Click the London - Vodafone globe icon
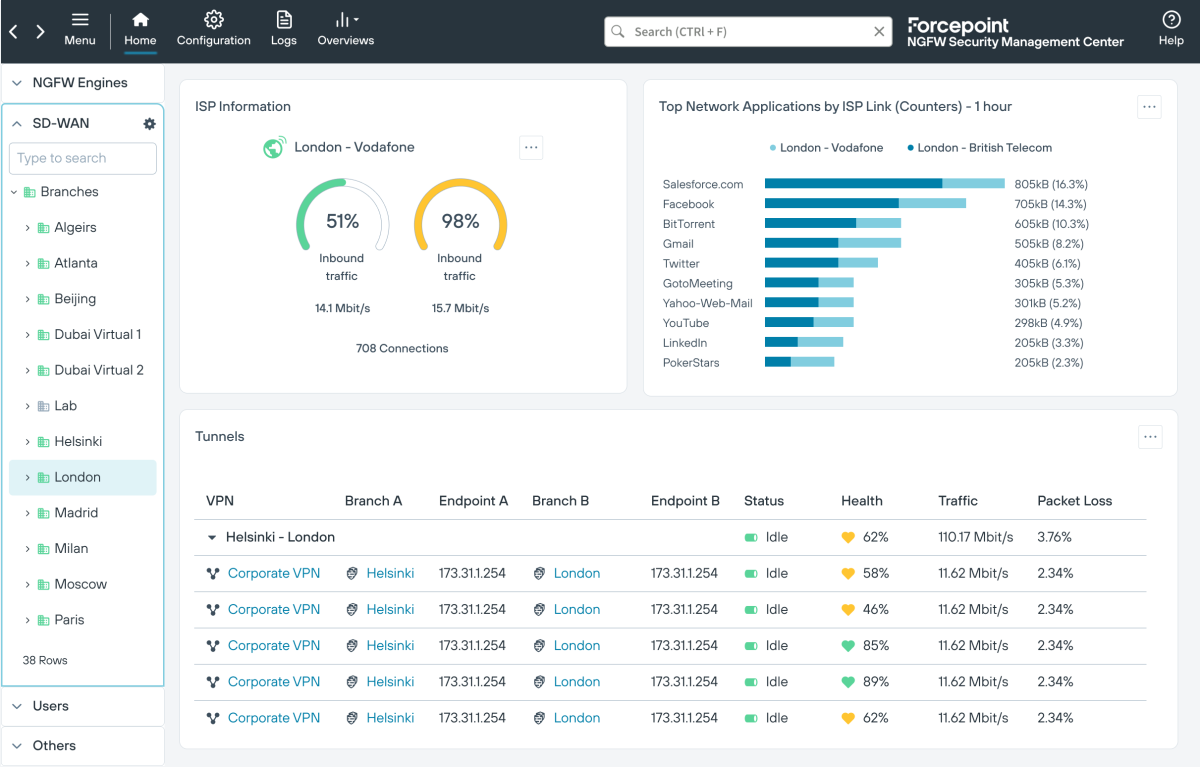This screenshot has width=1200, height=767. point(275,147)
